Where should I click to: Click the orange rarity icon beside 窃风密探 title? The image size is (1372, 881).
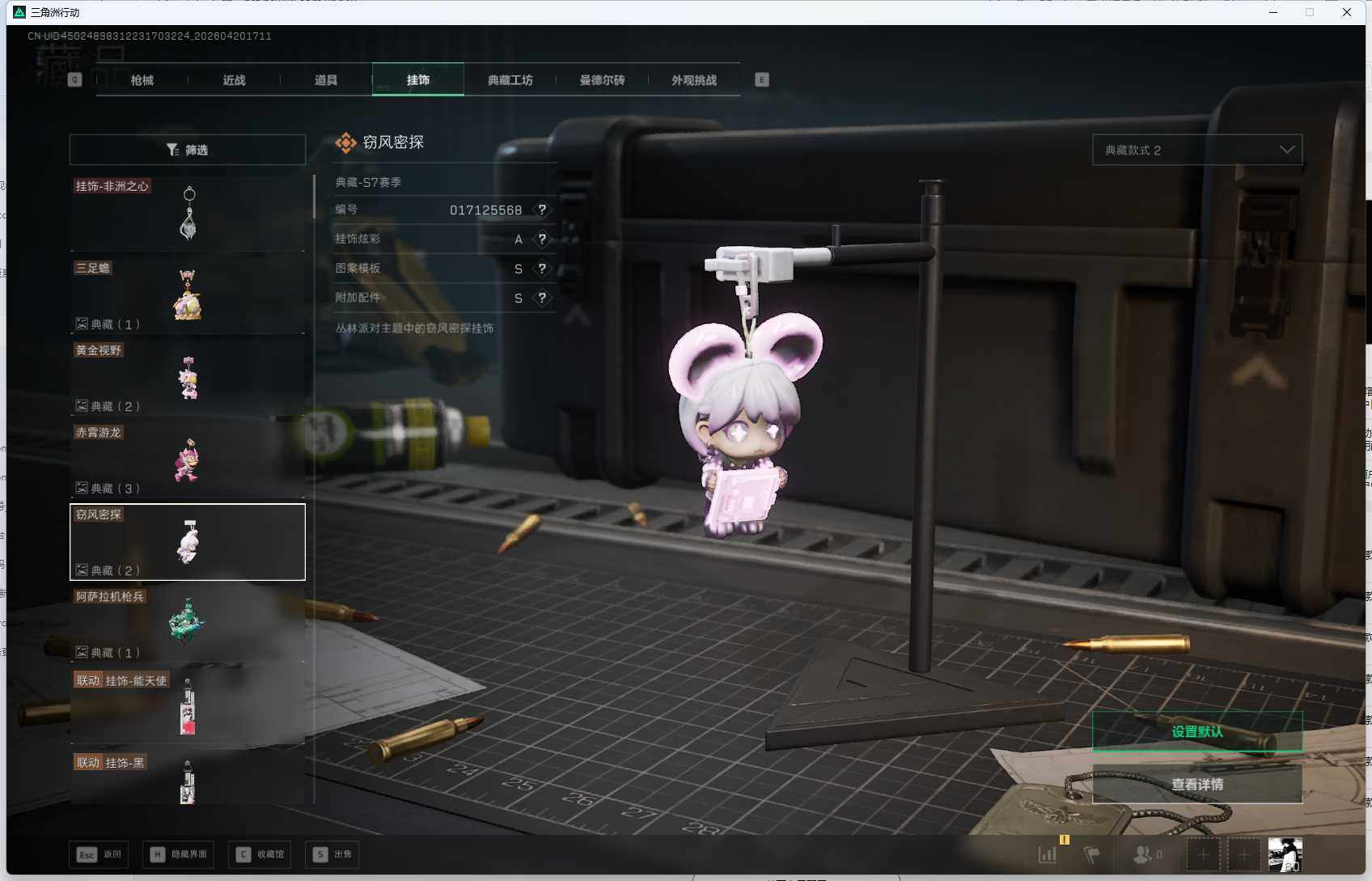click(346, 143)
